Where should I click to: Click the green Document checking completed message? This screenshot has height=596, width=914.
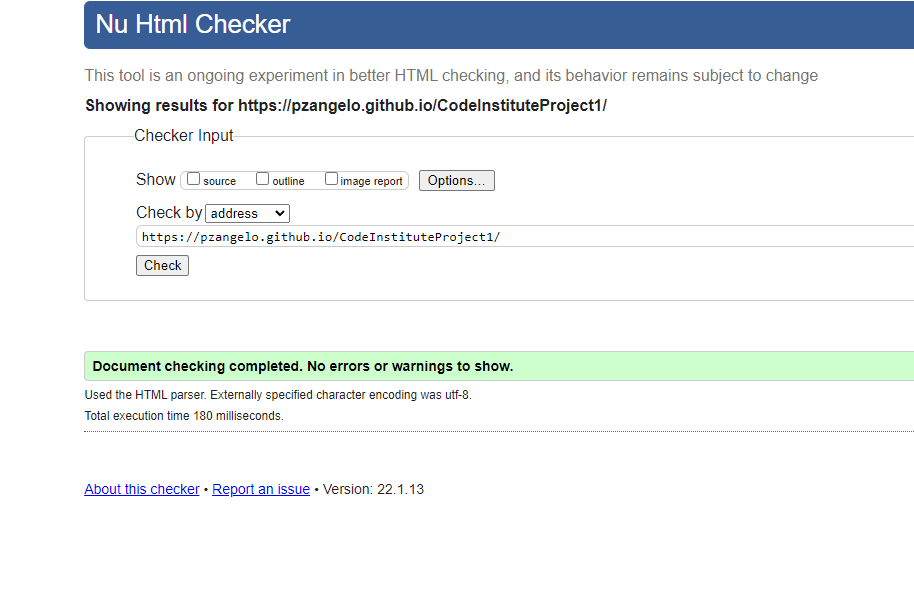499,366
